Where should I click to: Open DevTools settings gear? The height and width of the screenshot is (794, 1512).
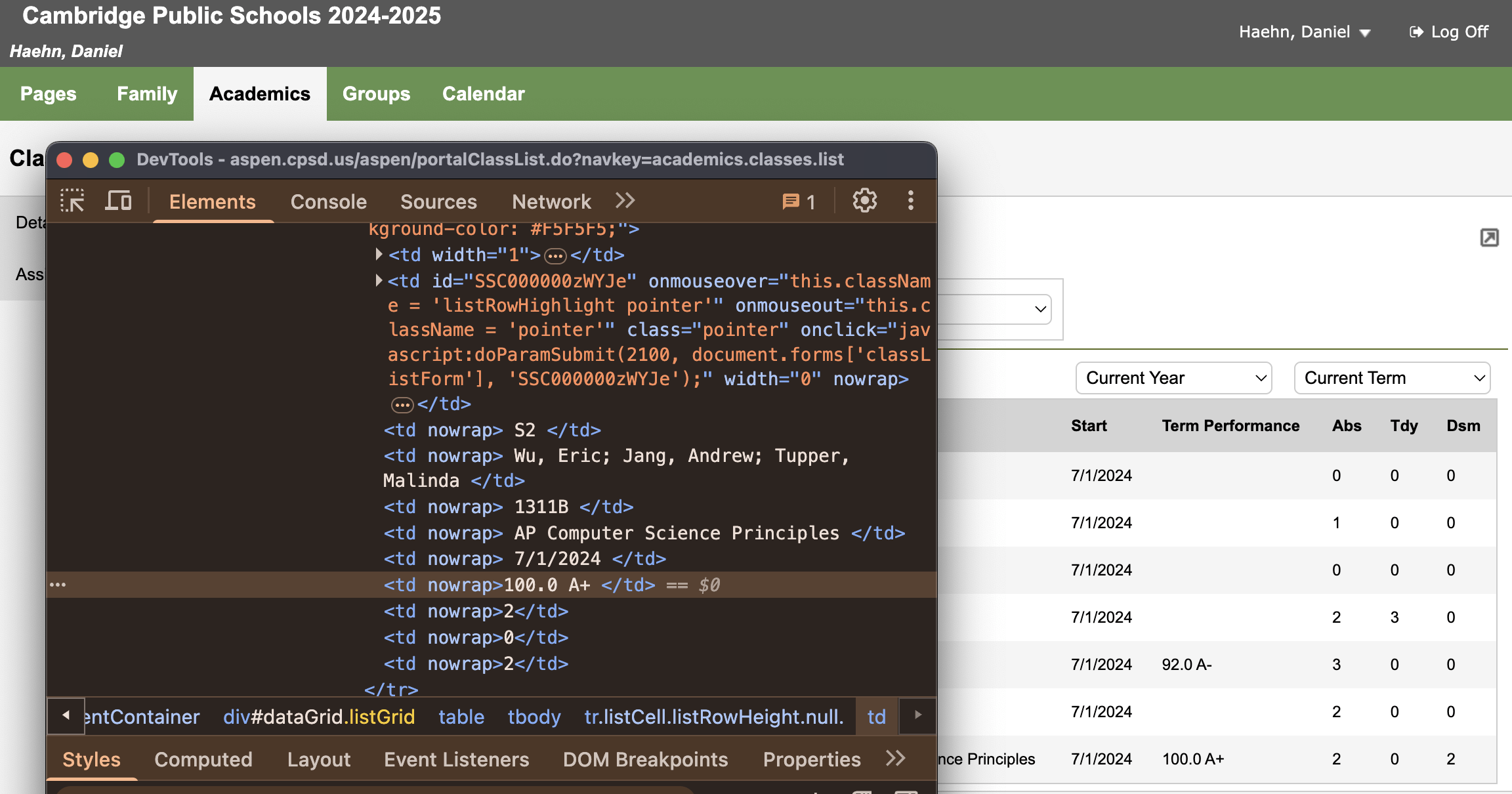[x=864, y=201]
